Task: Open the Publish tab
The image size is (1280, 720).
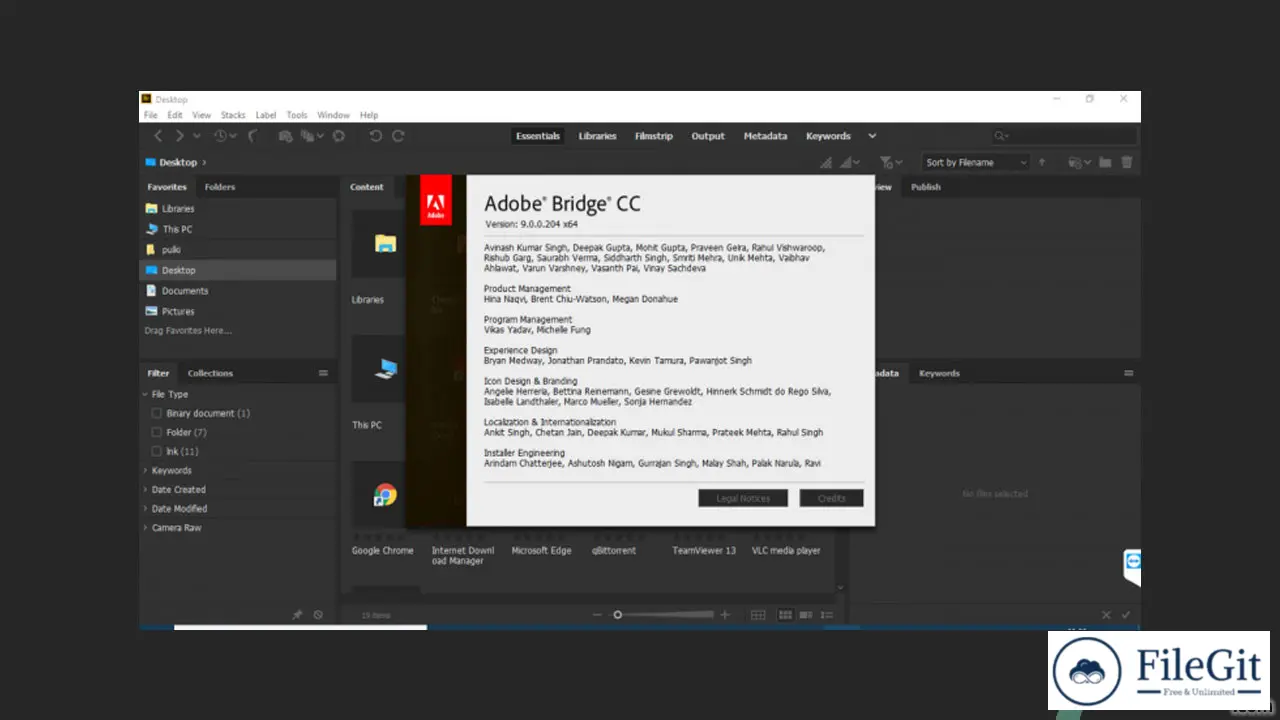Action: (926, 187)
